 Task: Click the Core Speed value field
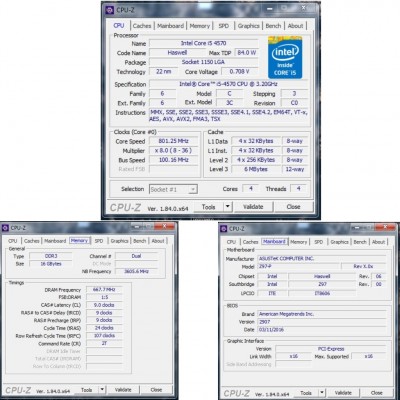click(x=174, y=141)
